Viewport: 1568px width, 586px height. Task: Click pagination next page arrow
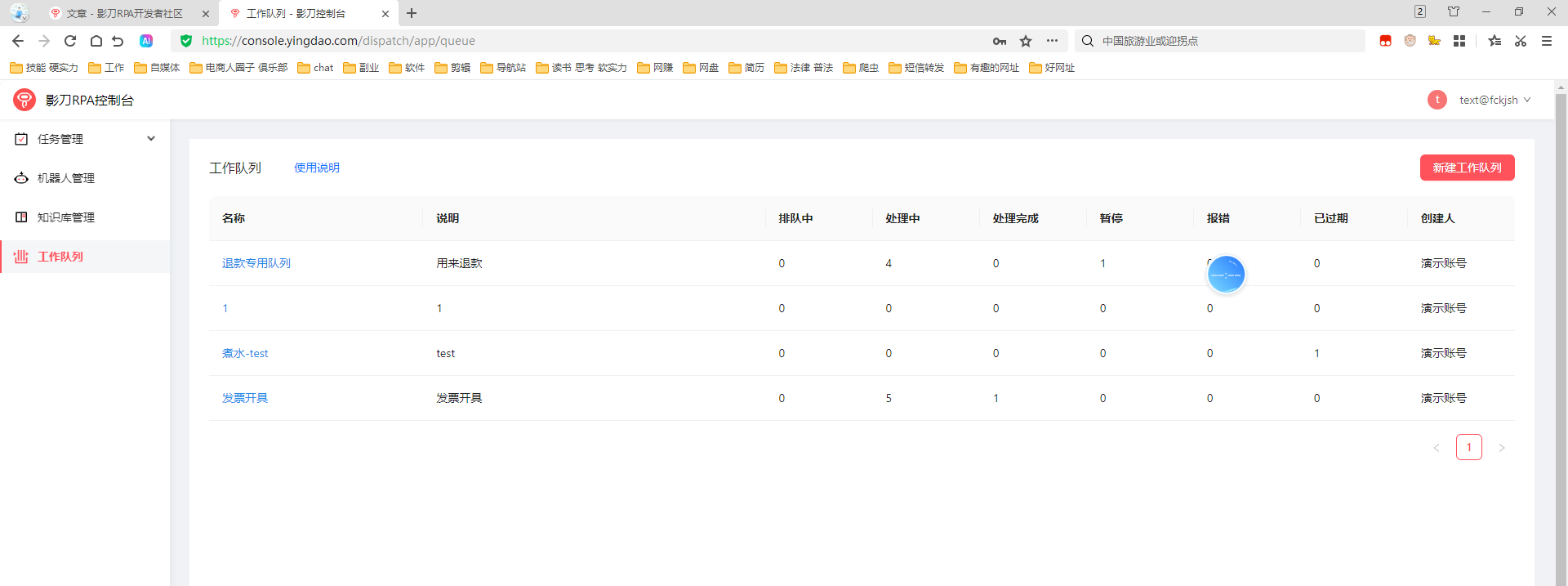[1501, 448]
